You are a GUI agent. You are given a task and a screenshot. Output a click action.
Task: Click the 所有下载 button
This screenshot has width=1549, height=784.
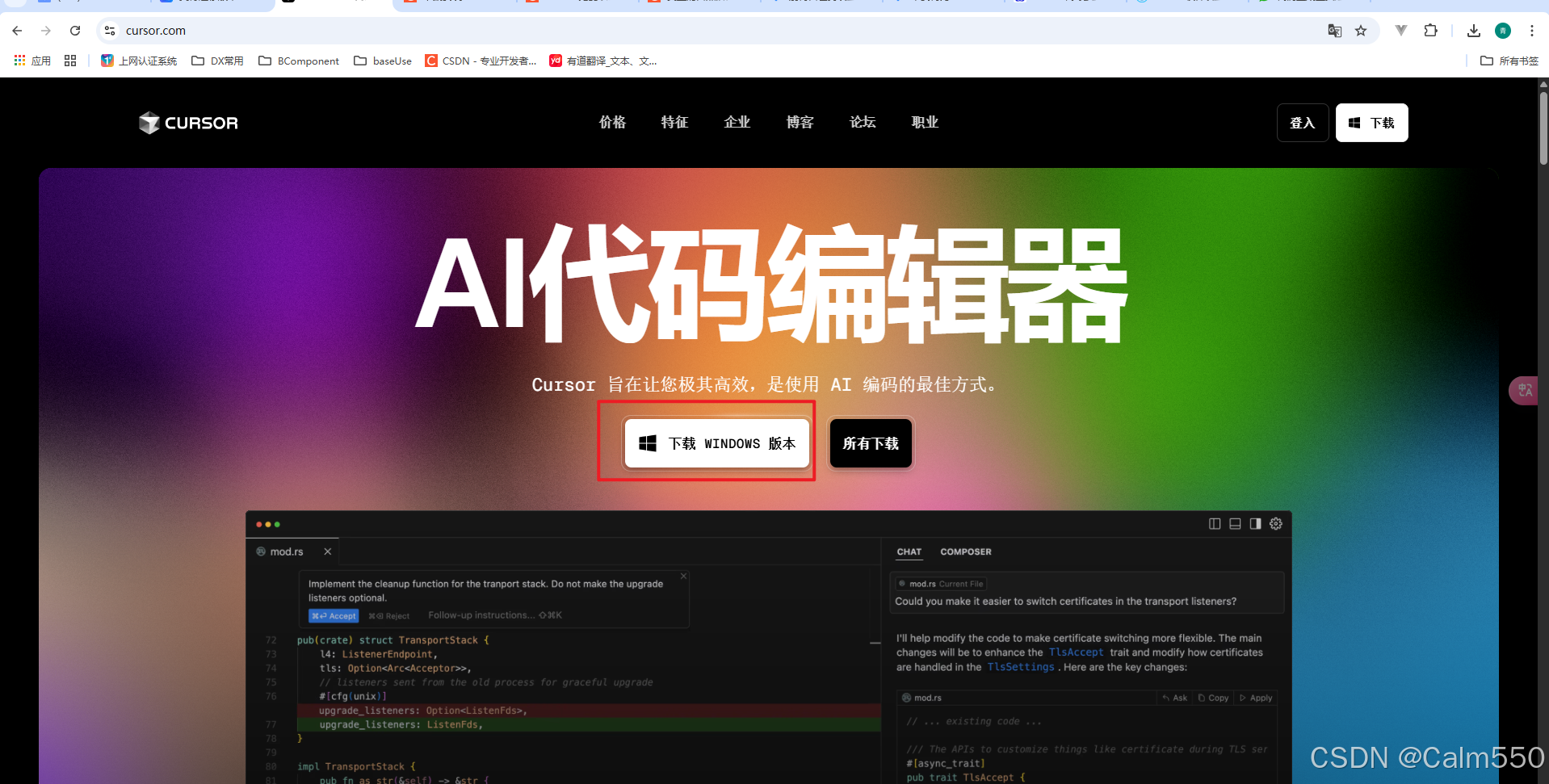[871, 443]
